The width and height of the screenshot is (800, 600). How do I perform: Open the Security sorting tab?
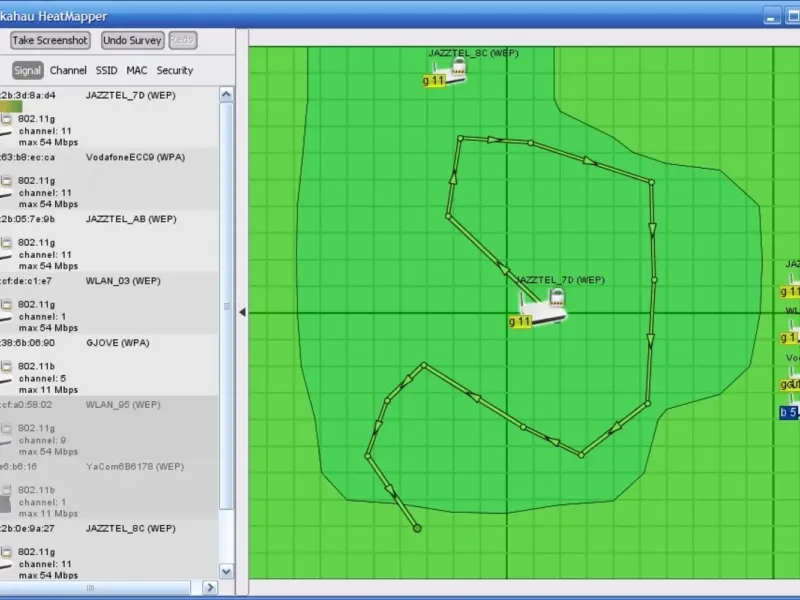174,70
